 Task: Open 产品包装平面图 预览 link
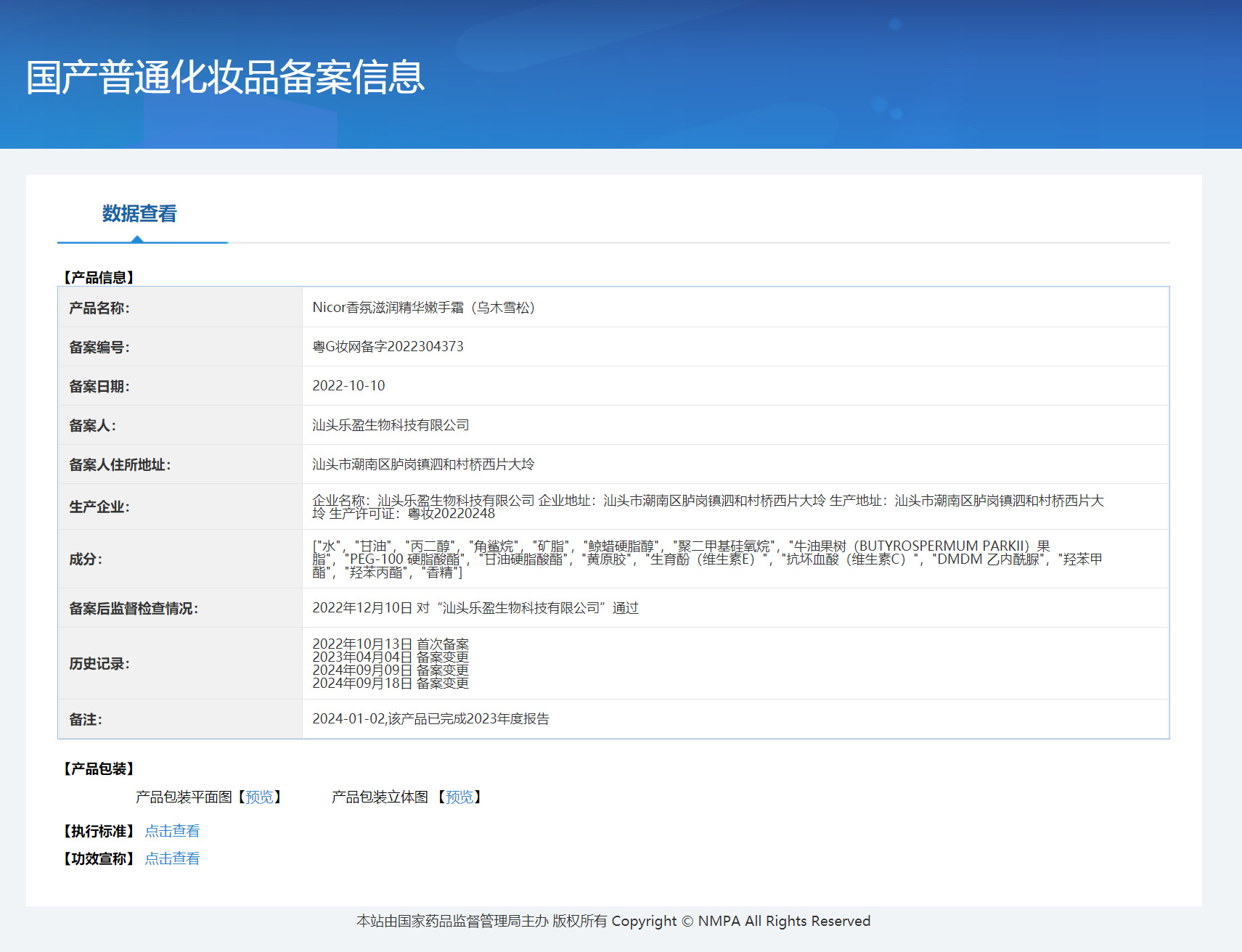[259, 797]
